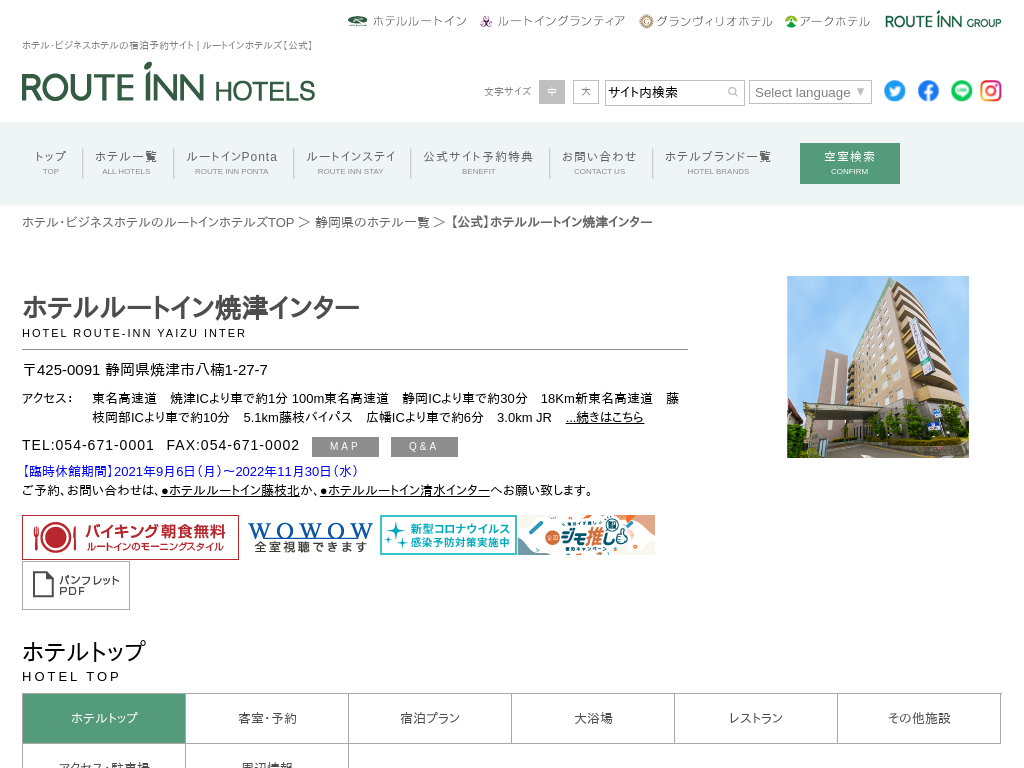The image size is (1024, 768).
Task: Select the 大浴場 tab
Action: (593, 718)
